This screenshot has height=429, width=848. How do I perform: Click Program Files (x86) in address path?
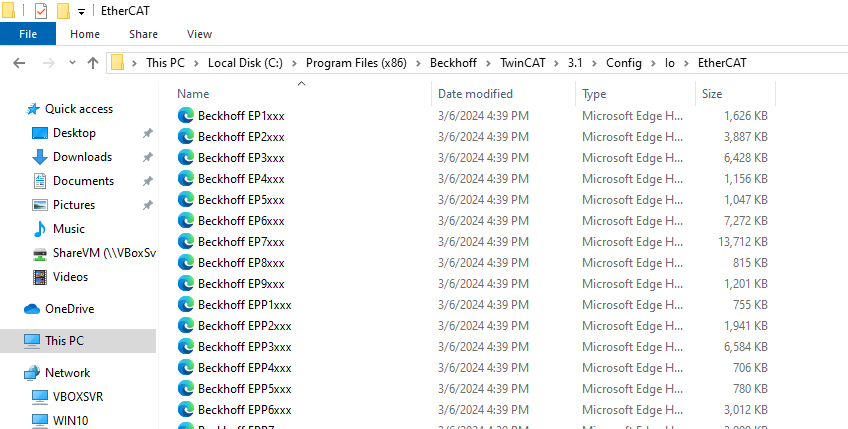click(356, 63)
